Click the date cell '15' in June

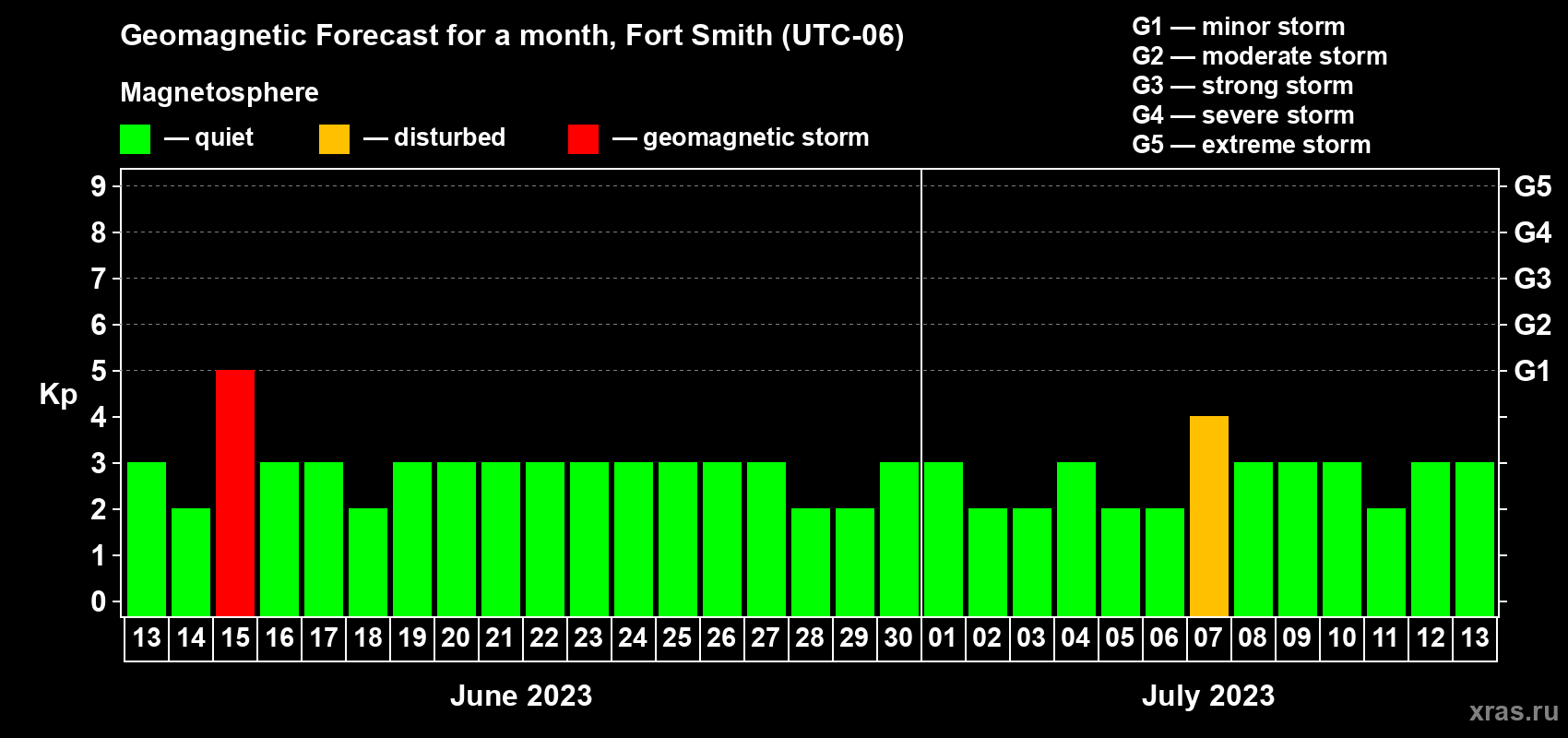(235, 638)
